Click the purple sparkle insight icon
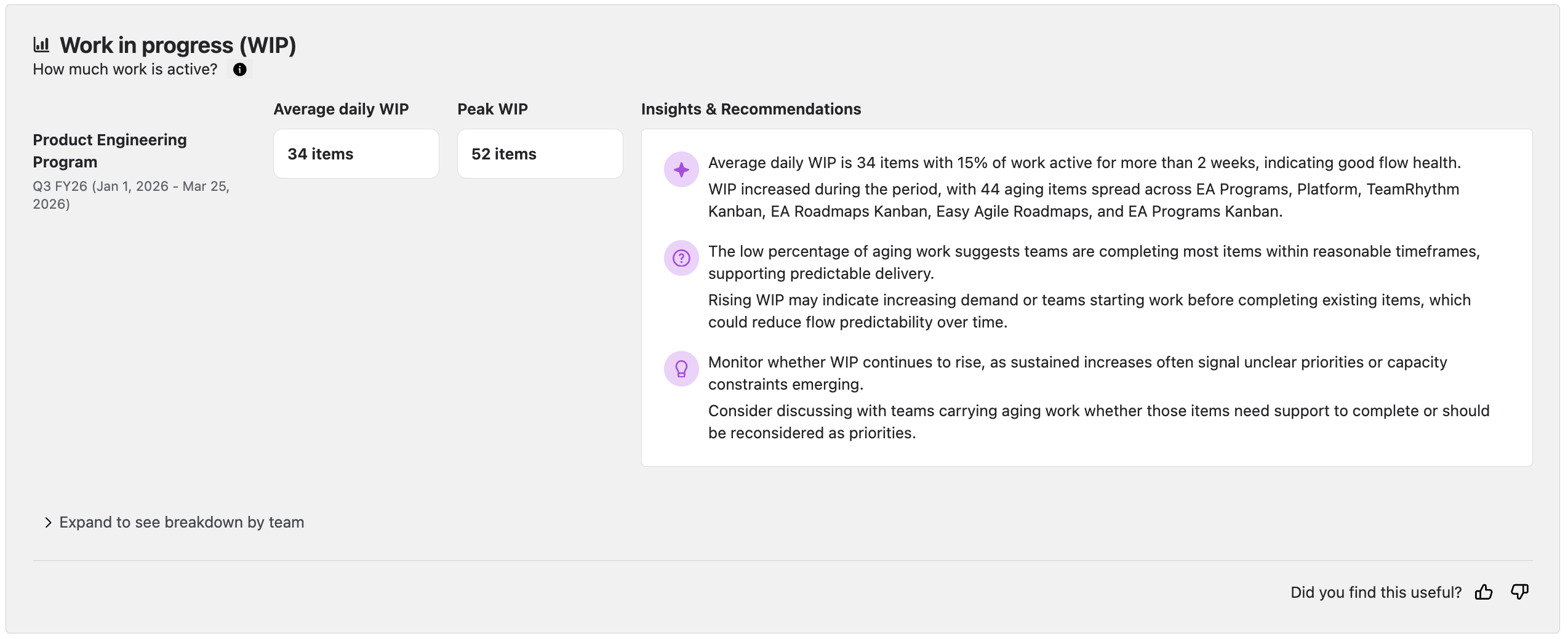The image size is (1568, 639). pos(681,169)
